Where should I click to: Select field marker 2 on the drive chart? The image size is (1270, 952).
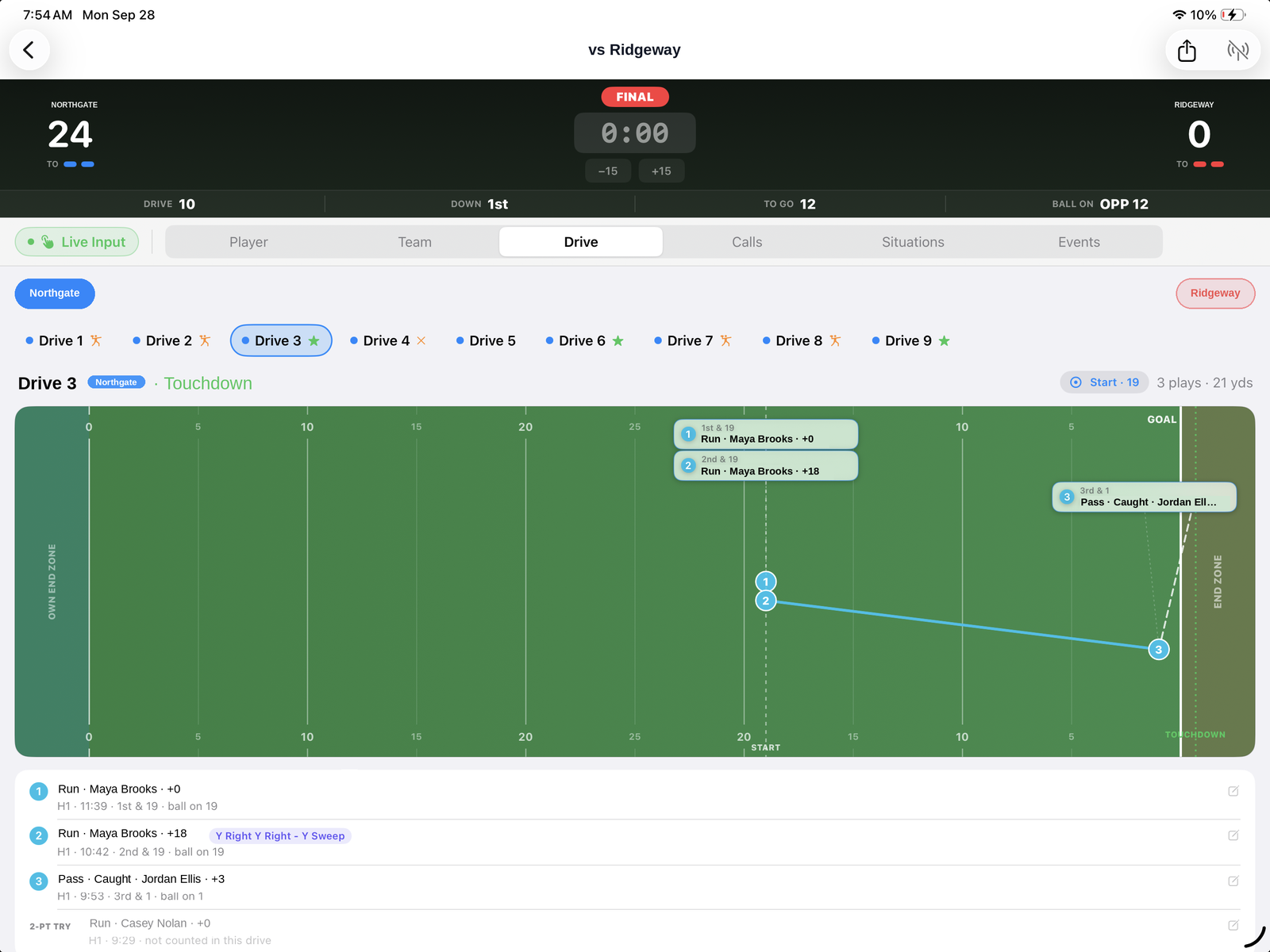[x=765, y=601]
